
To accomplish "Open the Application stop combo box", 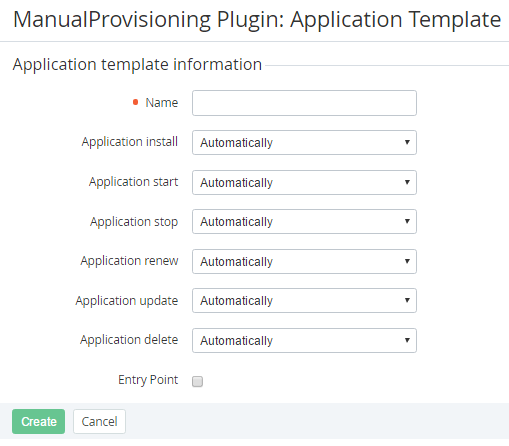I will click(304, 222).
